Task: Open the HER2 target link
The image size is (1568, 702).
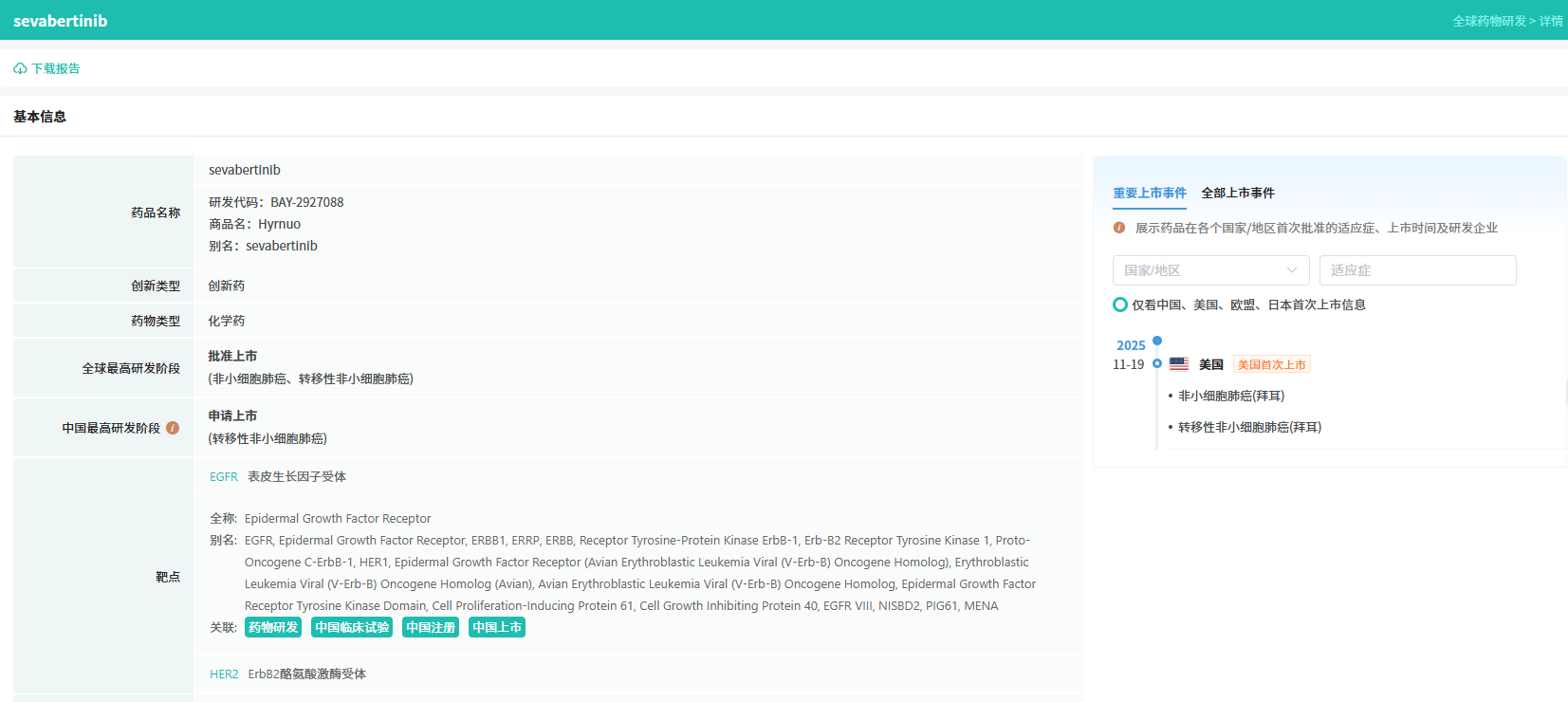Action: 224,674
